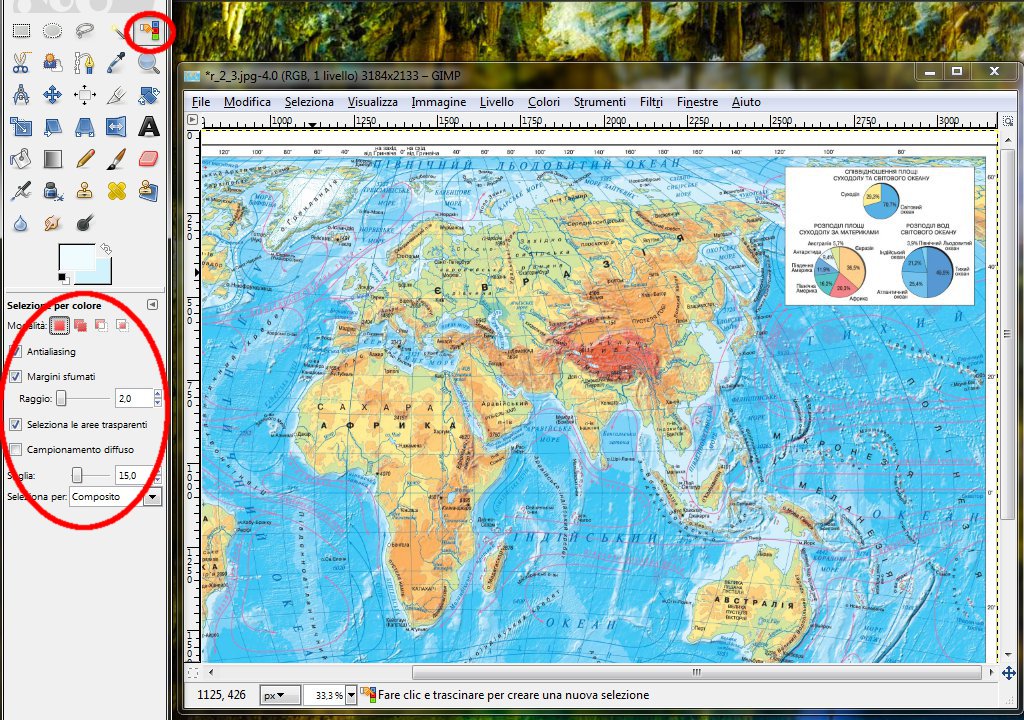
Task: Disable the Antialiasing checkbox
Action: [15, 351]
